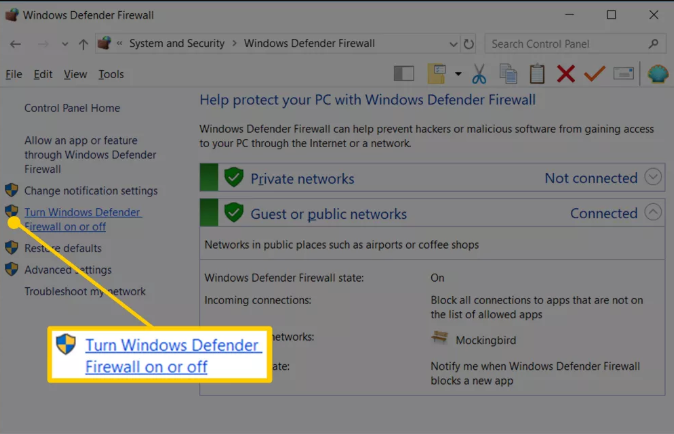Open the File menu

click(14, 74)
